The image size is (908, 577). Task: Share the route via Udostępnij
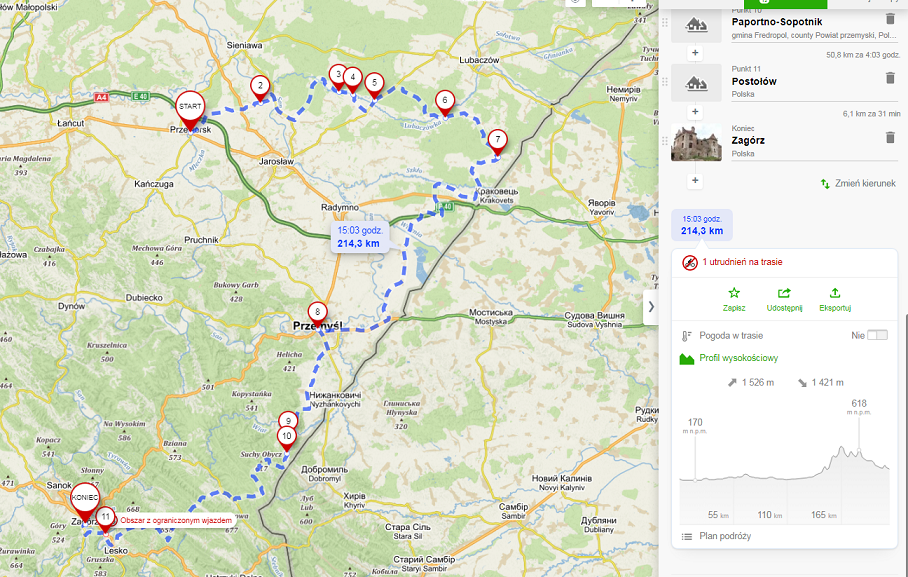pos(784,299)
